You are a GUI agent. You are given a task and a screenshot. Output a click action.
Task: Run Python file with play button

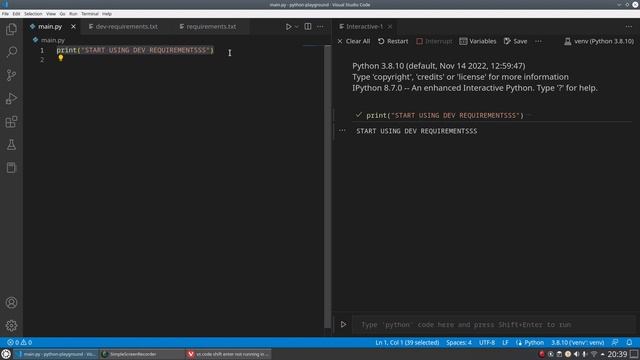pyautogui.click(x=288, y=27)
